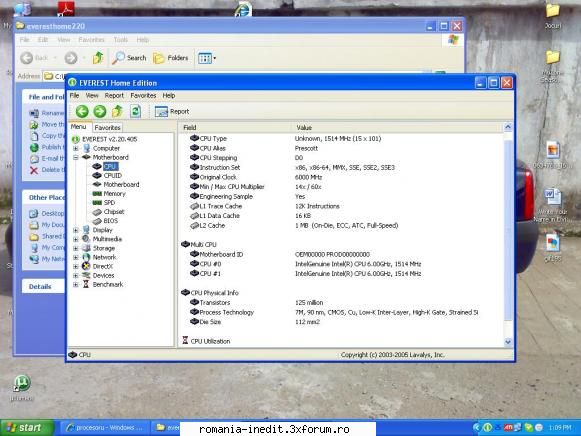581x436 pixels.
Task: Click the CPU Type row
Action: tap(341, 139)
